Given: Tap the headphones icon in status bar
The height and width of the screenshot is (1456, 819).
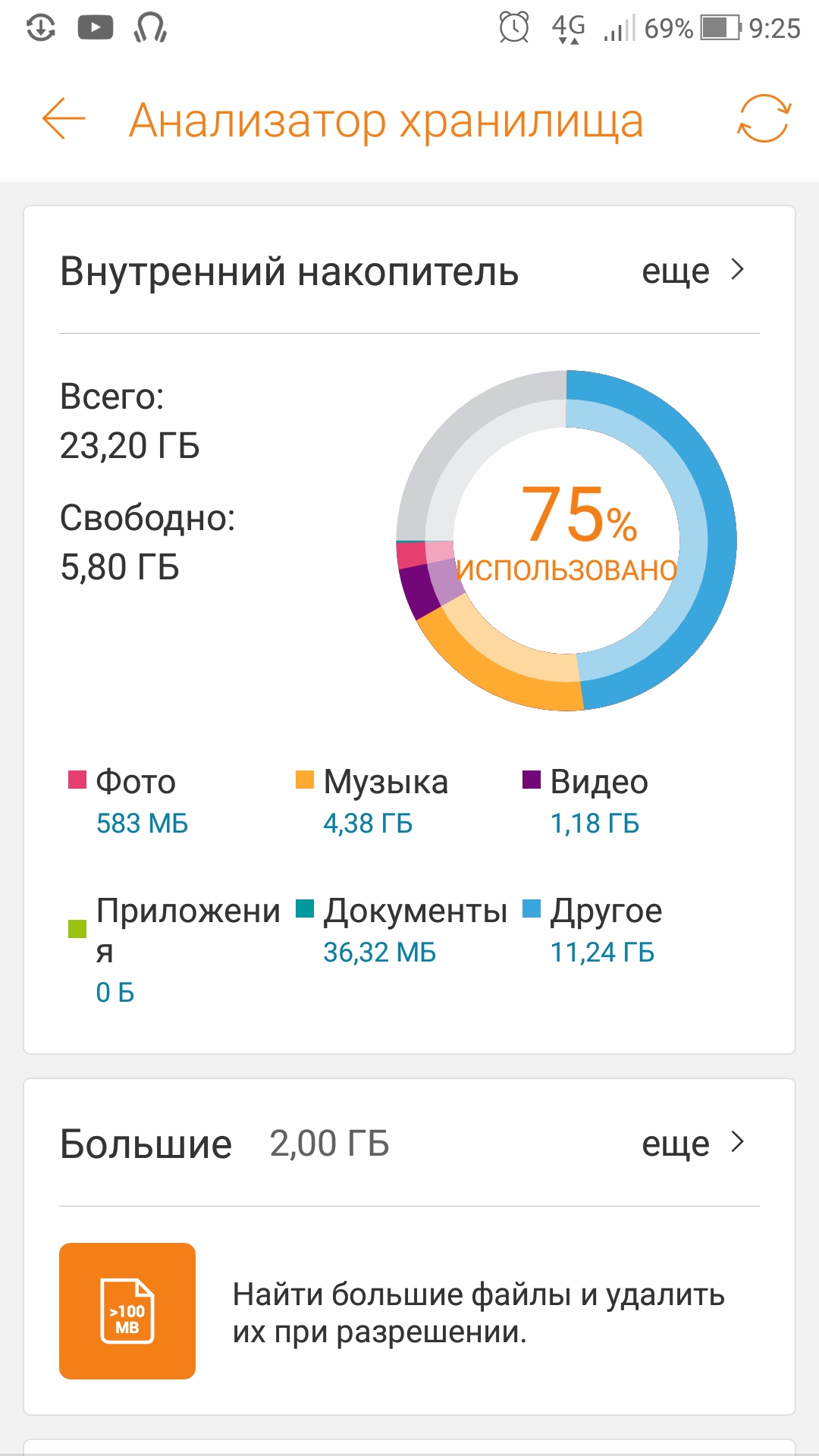Looking at the screenshot, I should pyautogui.click(x=150, y=28).
